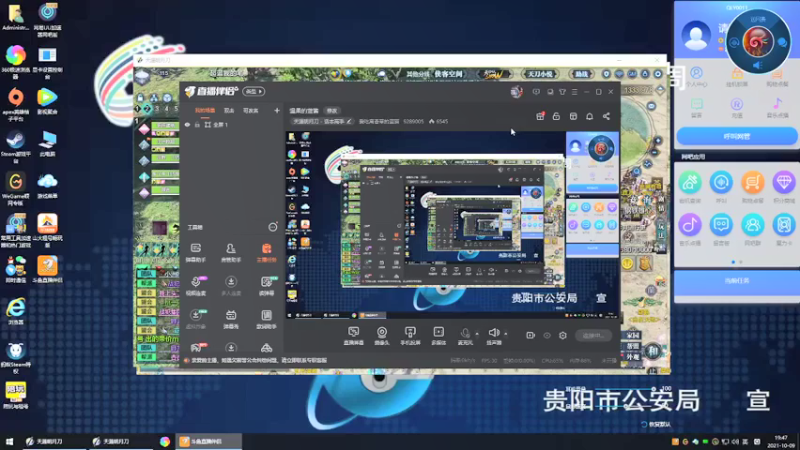The width and height of the screenshot is (800, 450).
Task: Open the danmaku show tool
Action: tap(231, 319)
